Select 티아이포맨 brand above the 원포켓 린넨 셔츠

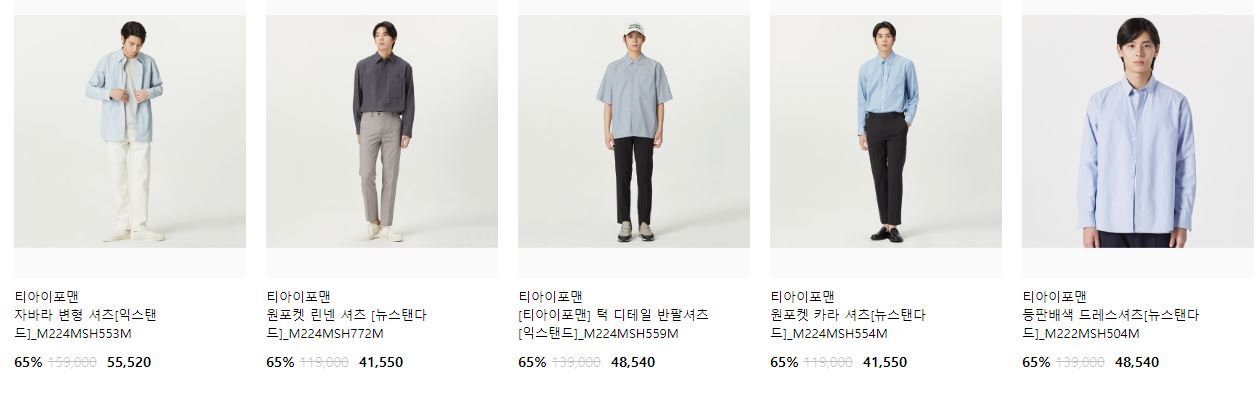pos(298,296)
